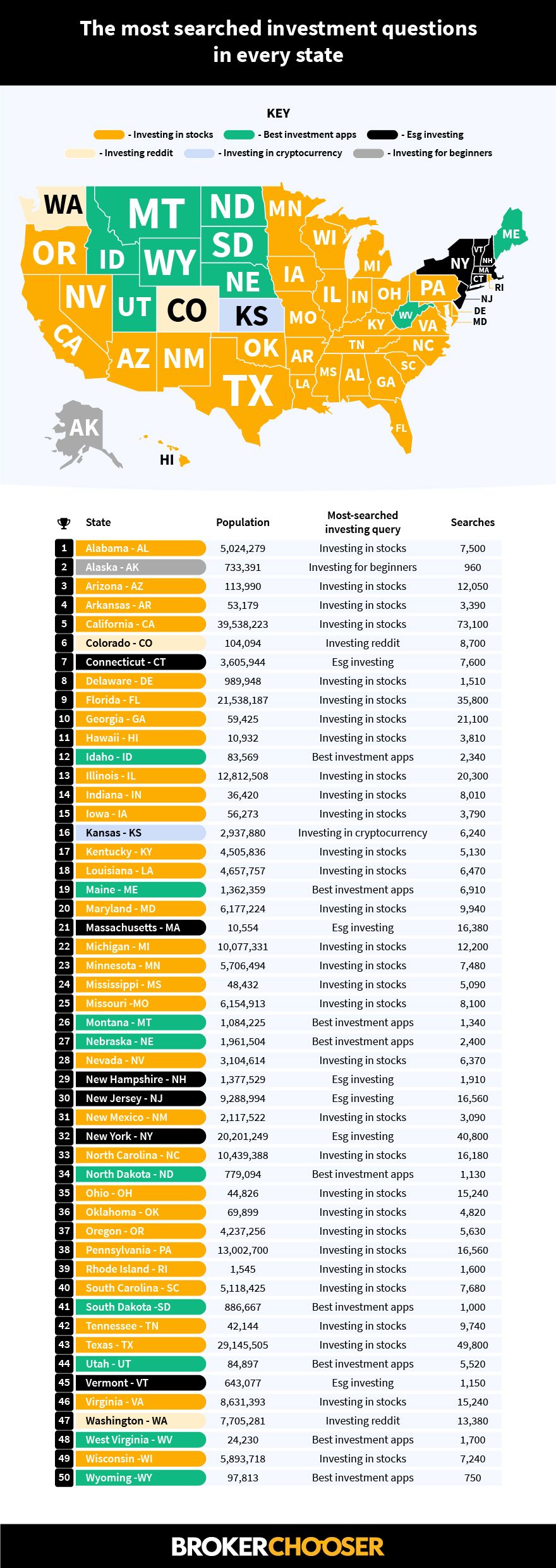
Task: Click the gray Investing for beginners swatch
Action: [x=368, y=153]
